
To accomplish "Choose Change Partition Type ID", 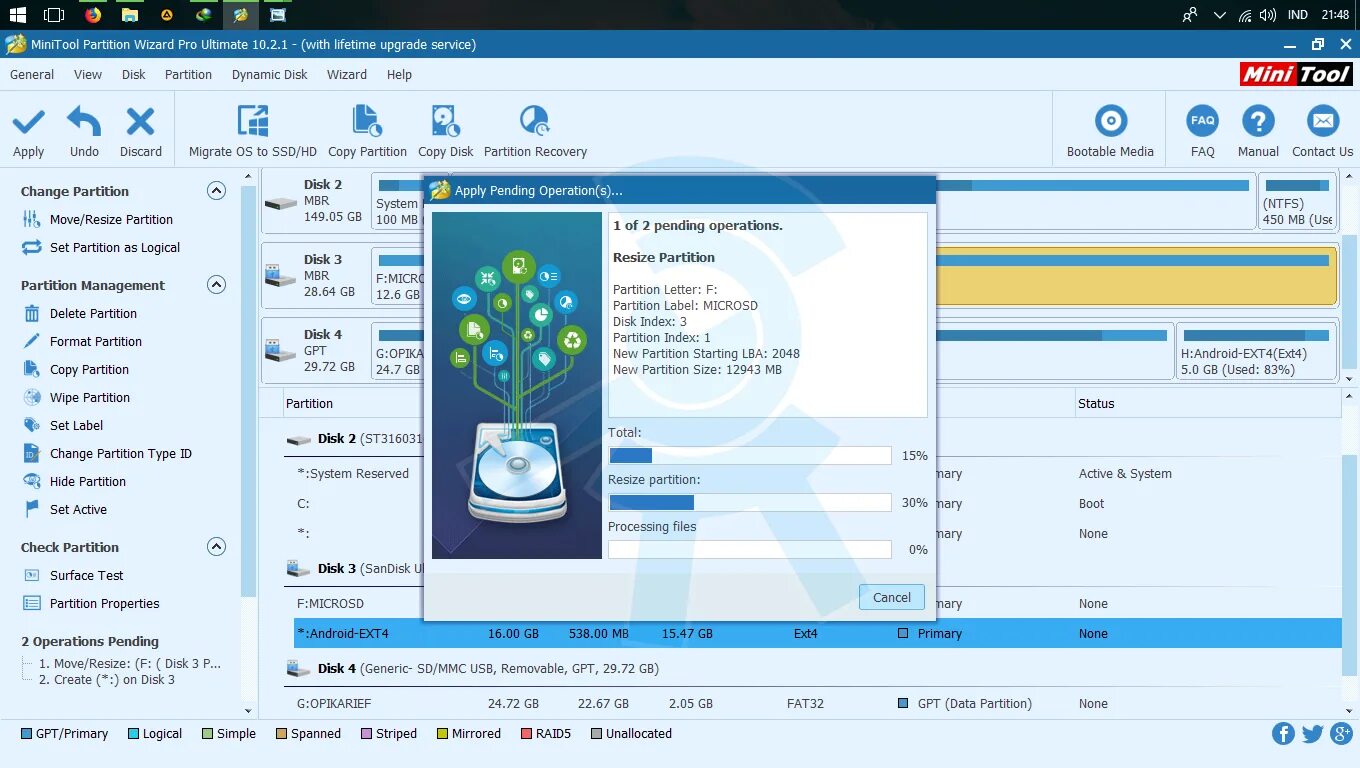I will [x=121, y=453].
